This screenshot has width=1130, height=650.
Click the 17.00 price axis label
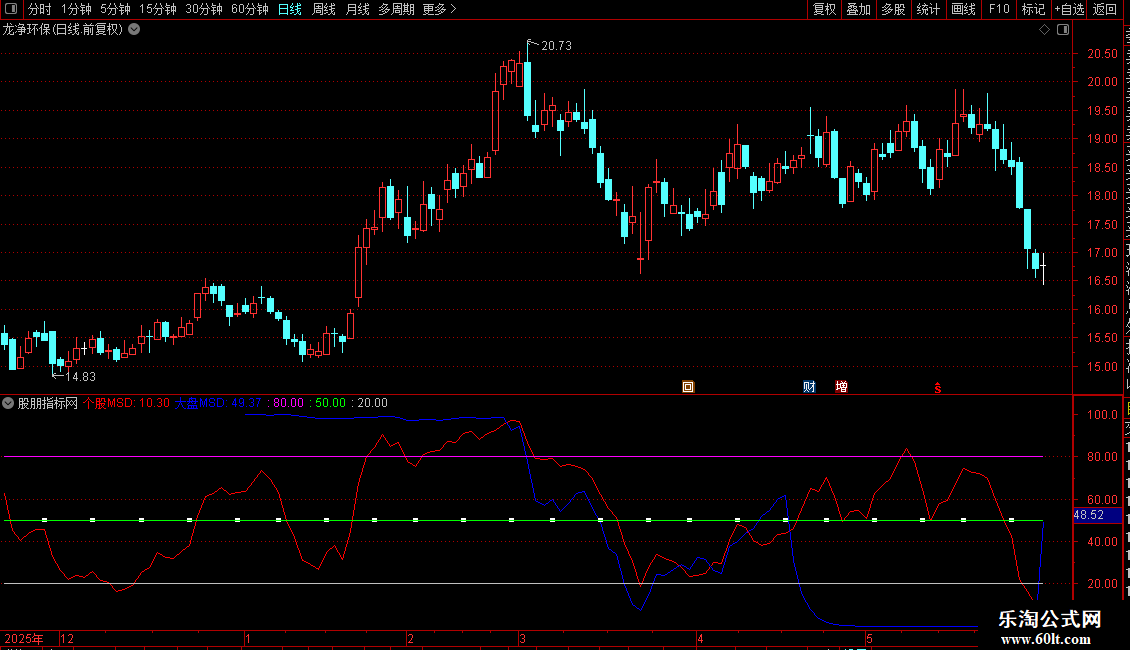click(1103, 253)
